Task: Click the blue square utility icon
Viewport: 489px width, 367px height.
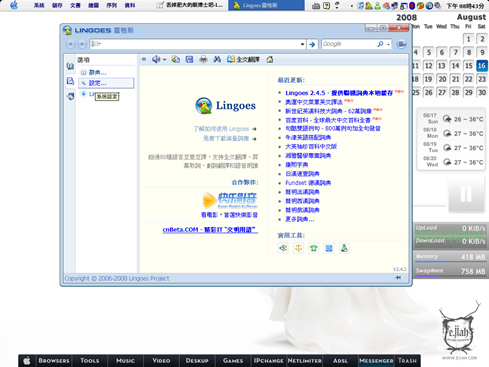Action: tap(329, 248)
